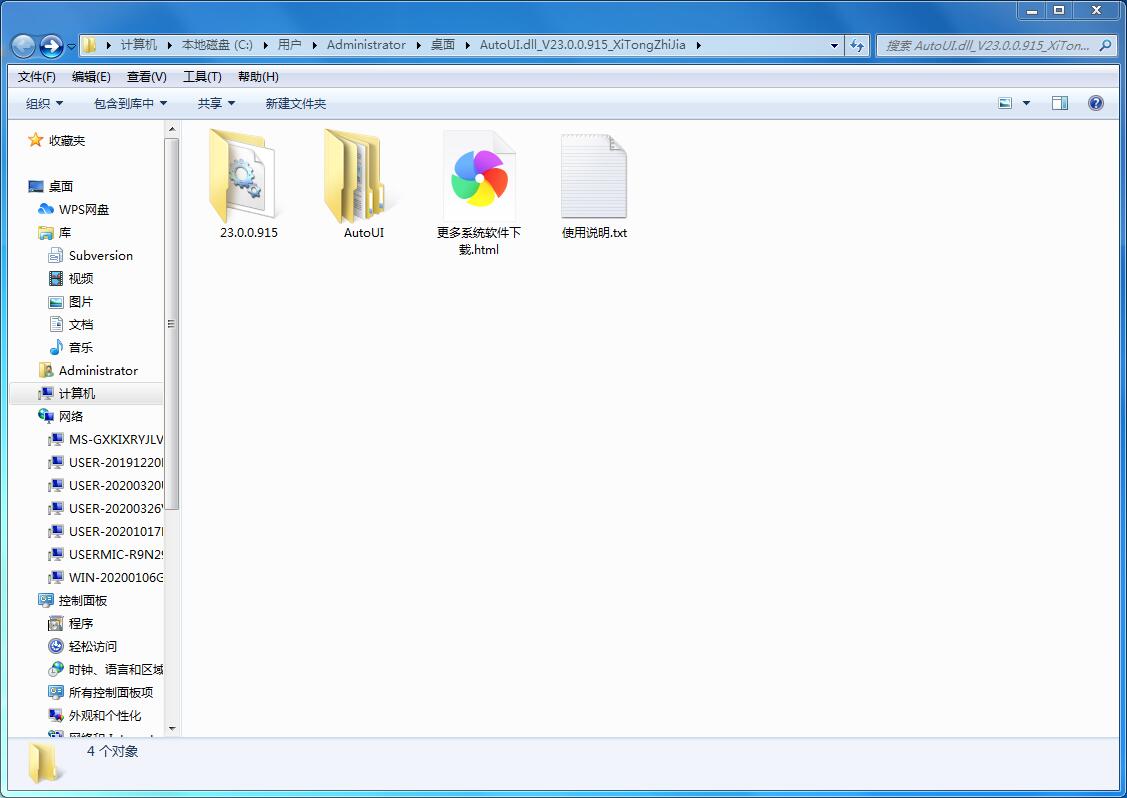Open the 工具(T) menu
Screen dimensions: 1127x798
202,77
